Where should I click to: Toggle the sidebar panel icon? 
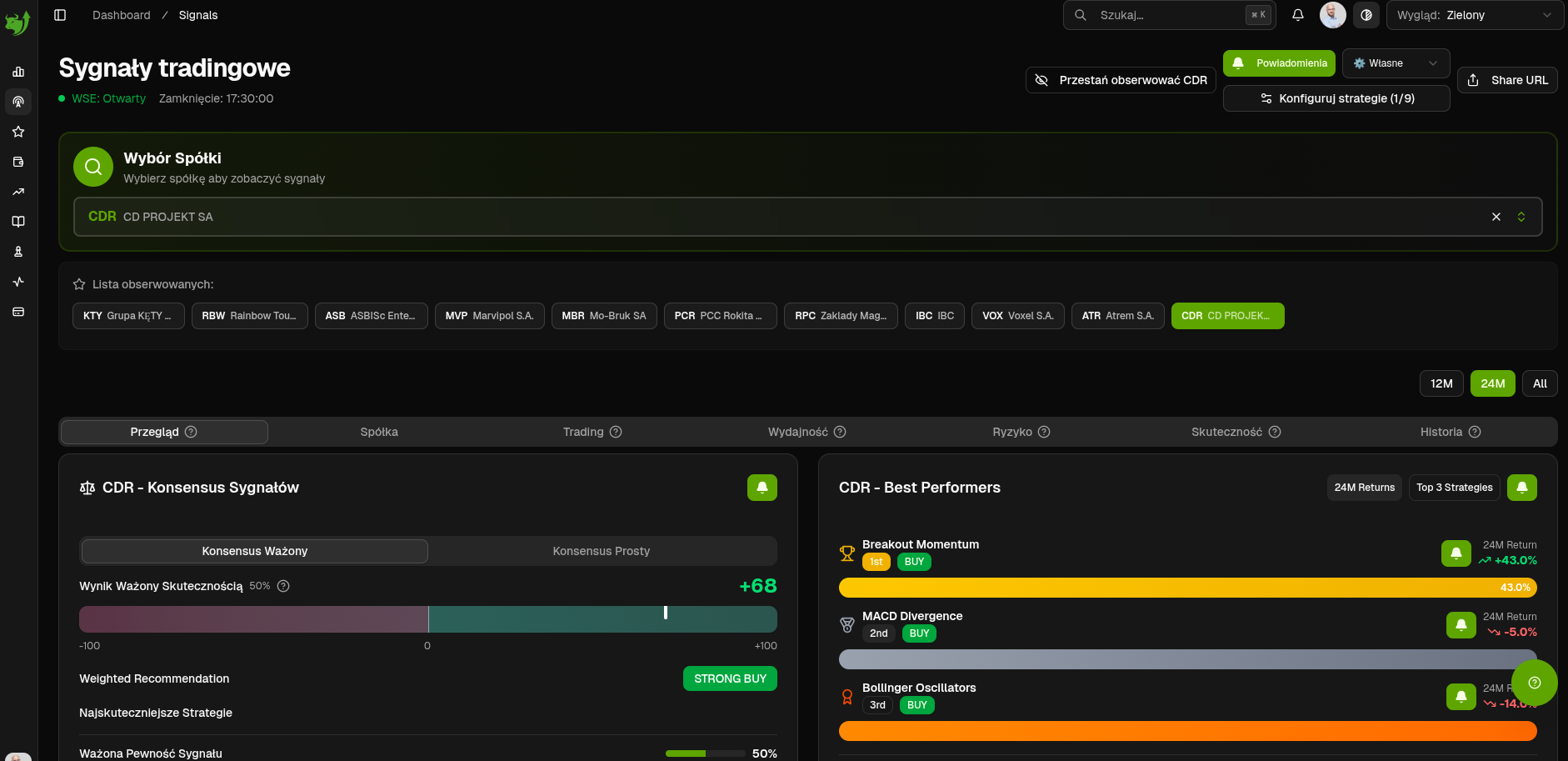pyautogui.click(x=60, y=15)
